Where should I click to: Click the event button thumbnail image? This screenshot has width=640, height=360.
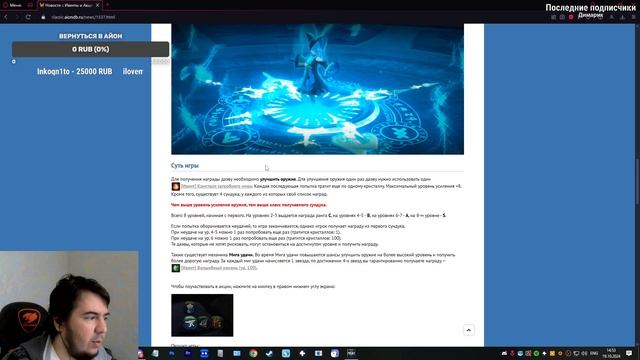[x=202, y=315]
